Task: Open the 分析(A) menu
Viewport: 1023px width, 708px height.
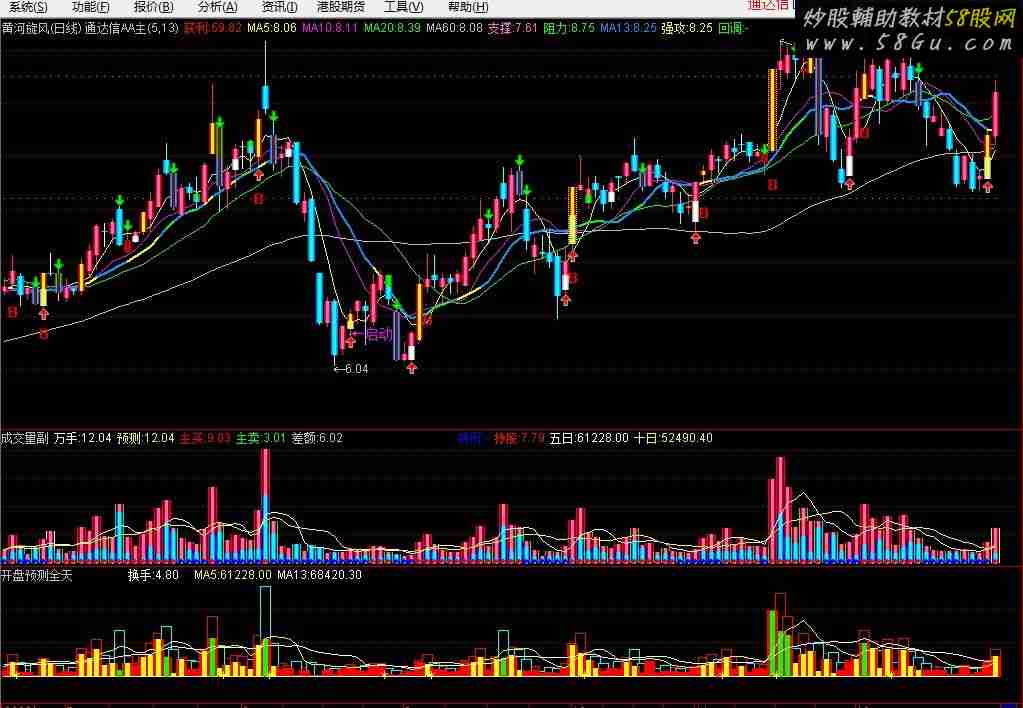Action: (x=217, y=7)
